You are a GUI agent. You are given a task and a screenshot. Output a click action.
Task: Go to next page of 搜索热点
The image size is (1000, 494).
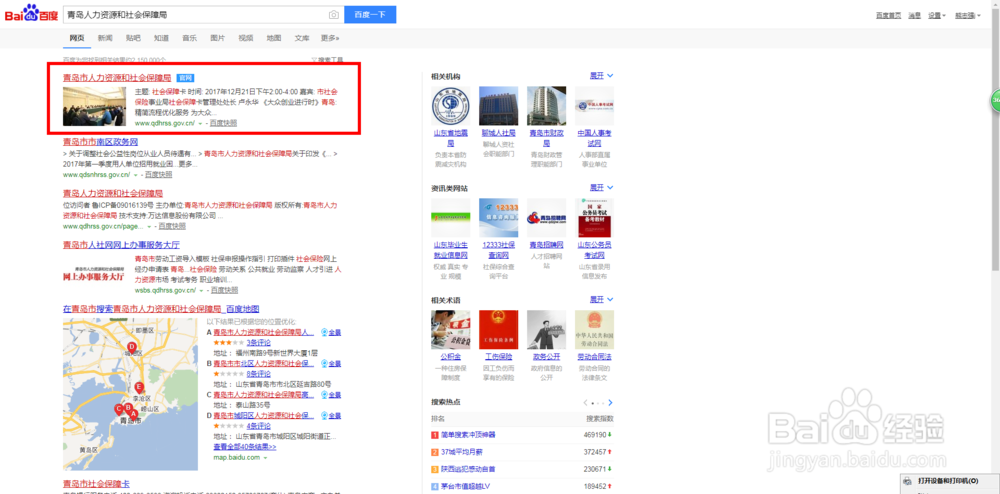point(610,403)
